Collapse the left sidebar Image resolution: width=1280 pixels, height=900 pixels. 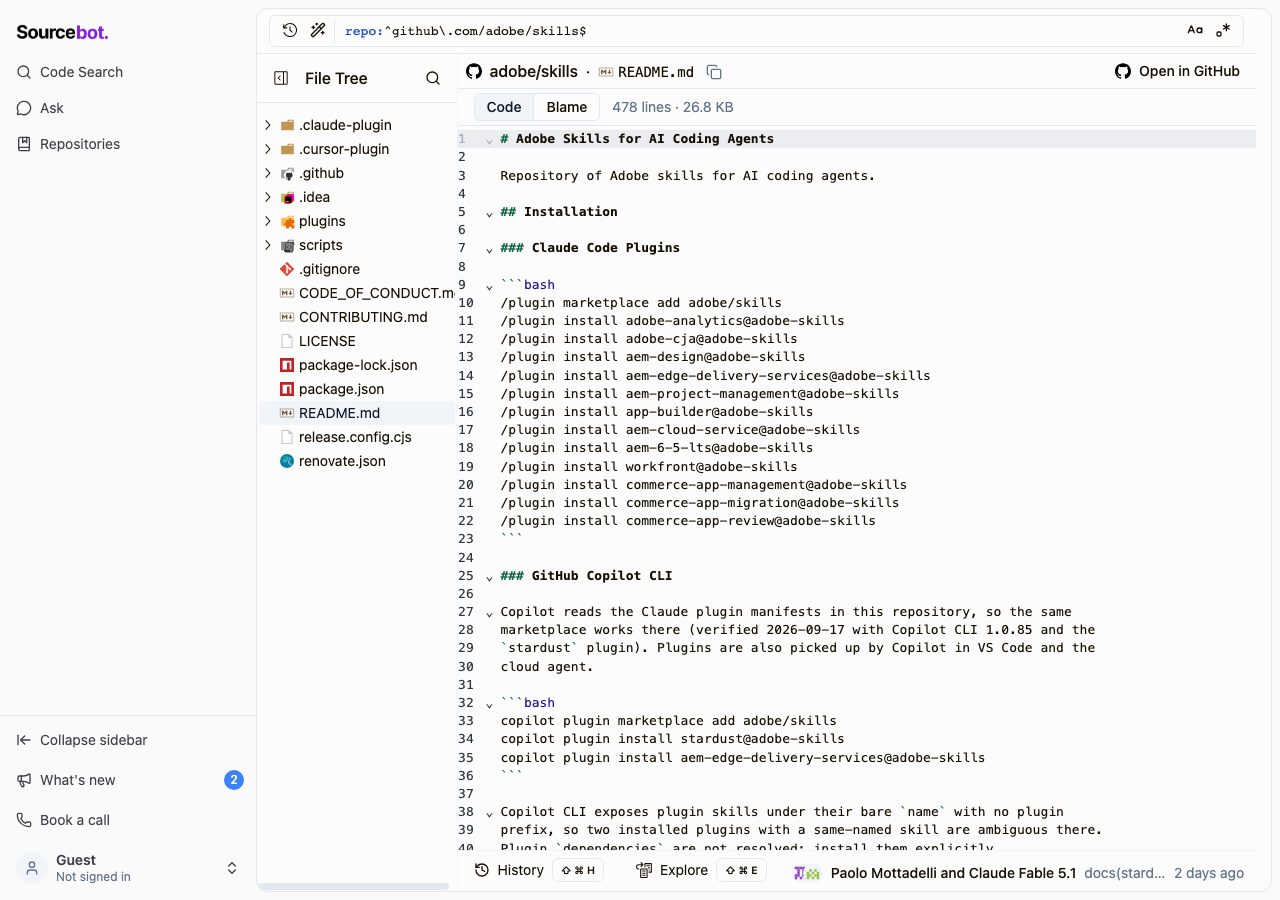82,740
